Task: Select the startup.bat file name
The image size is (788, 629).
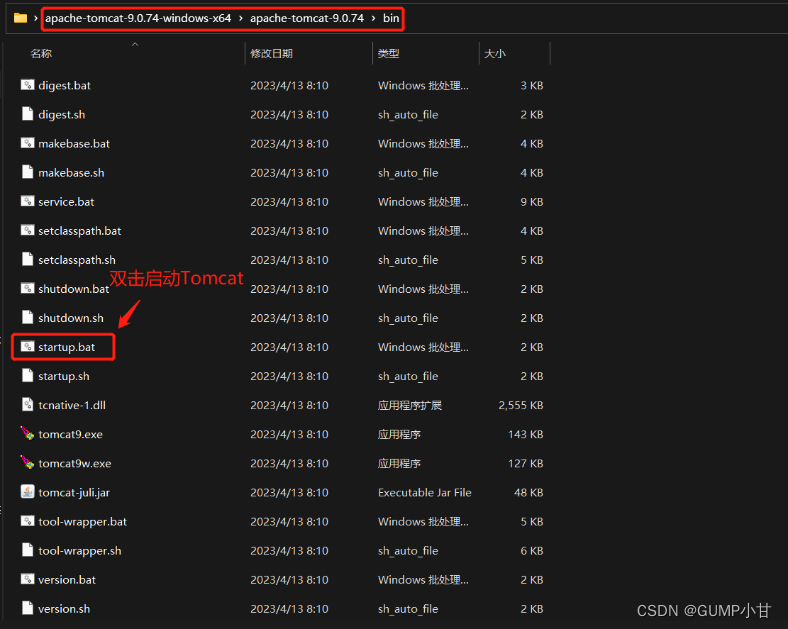Action: click(x=66, y=347)
